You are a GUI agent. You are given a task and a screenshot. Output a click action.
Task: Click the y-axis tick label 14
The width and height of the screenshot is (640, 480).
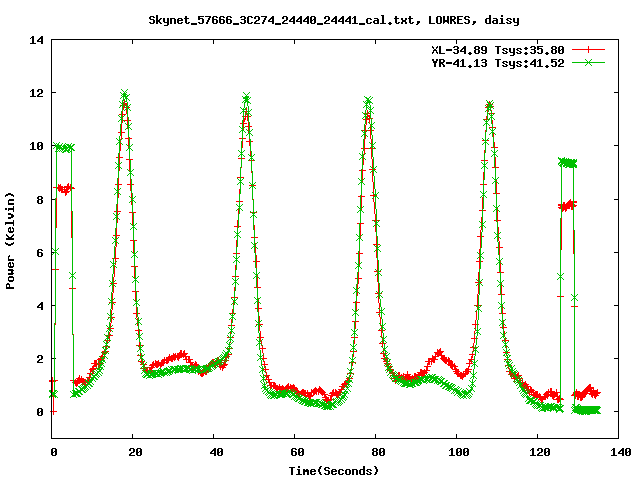tap(36, 40)
